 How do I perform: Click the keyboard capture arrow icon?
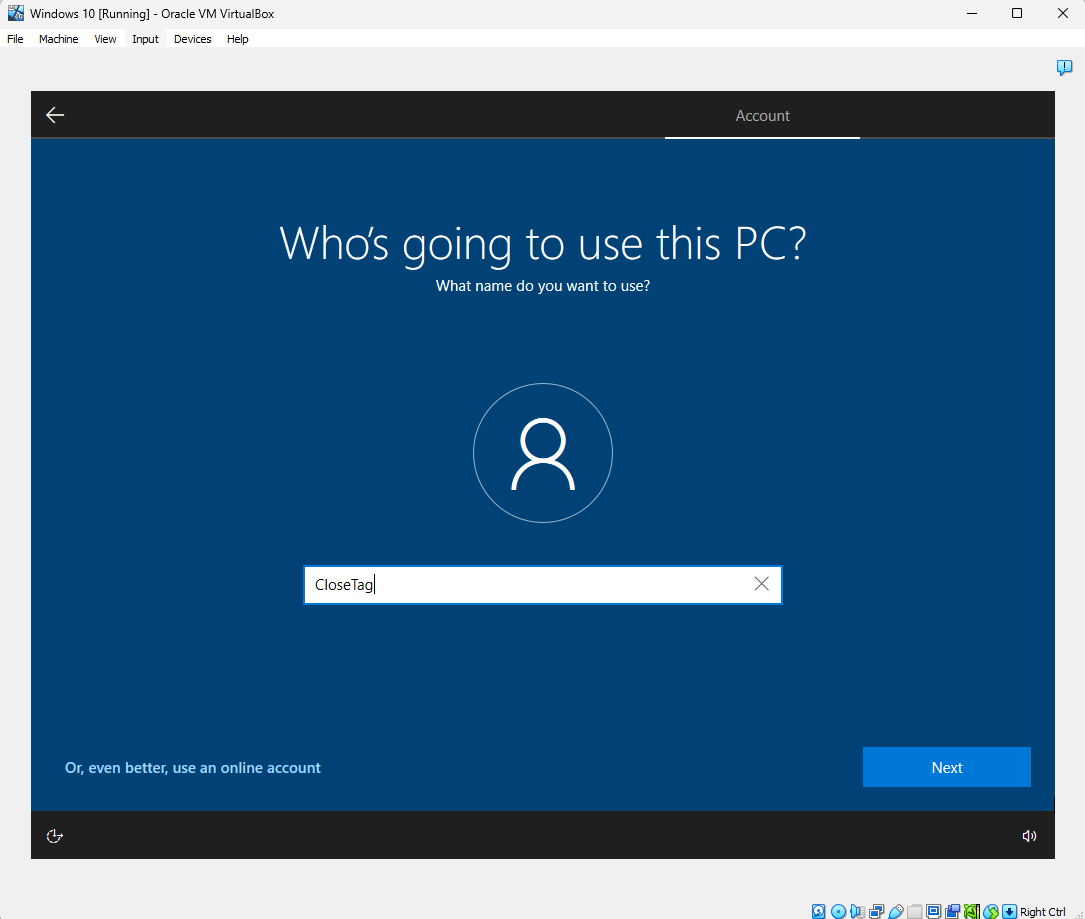[1010, 911]
